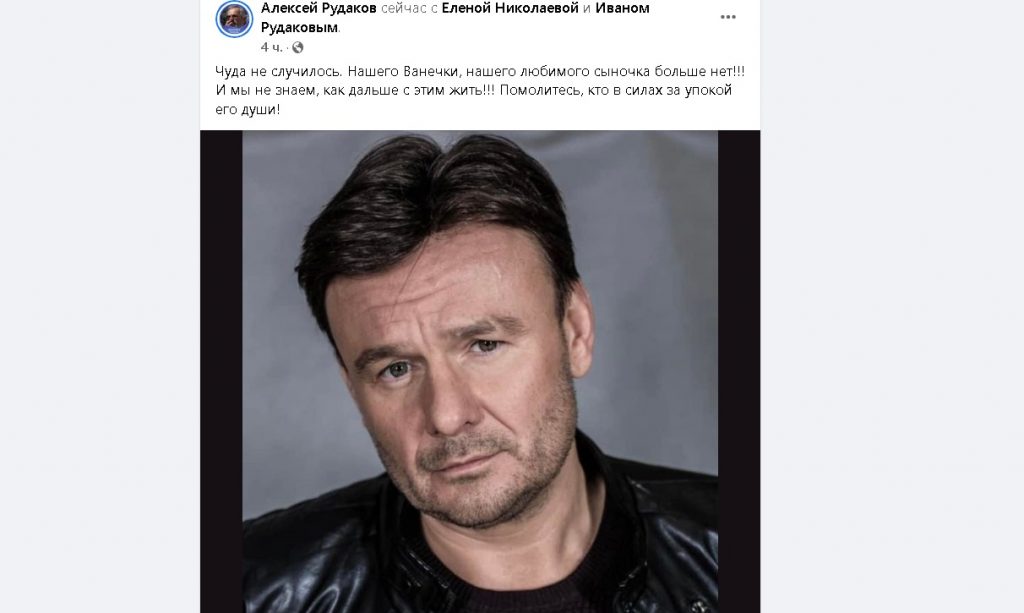Click the word сейчас in the post header

(x=403, y=8)
